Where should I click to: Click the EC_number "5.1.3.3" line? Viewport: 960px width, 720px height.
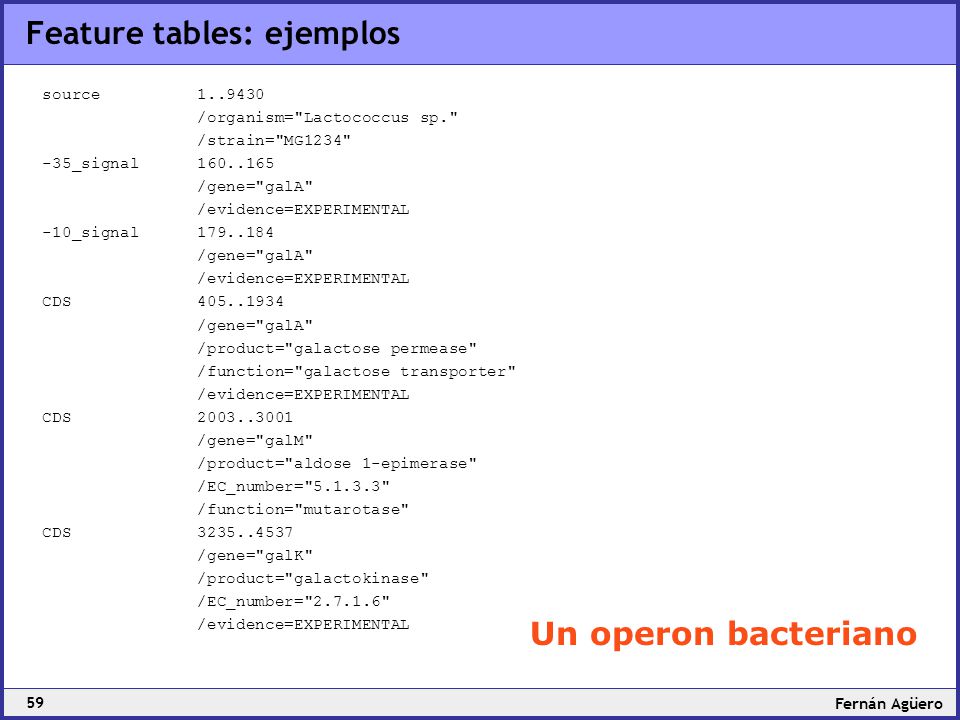pyautogui.click(x=293, y=487)
